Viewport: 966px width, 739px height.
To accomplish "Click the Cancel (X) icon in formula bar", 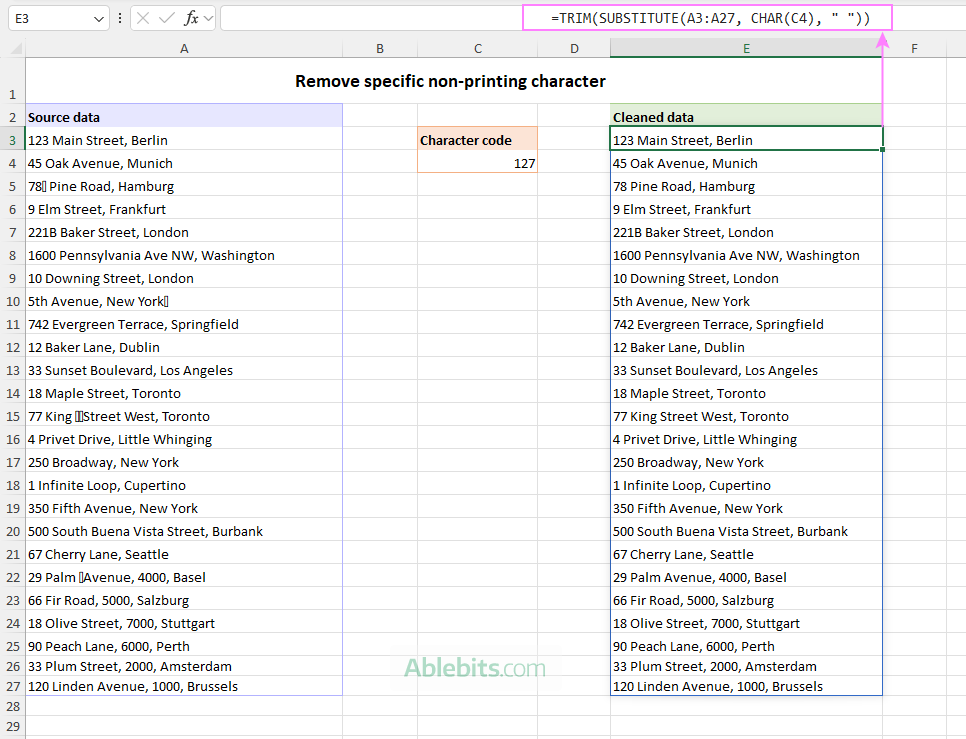I will coord(143,18).
